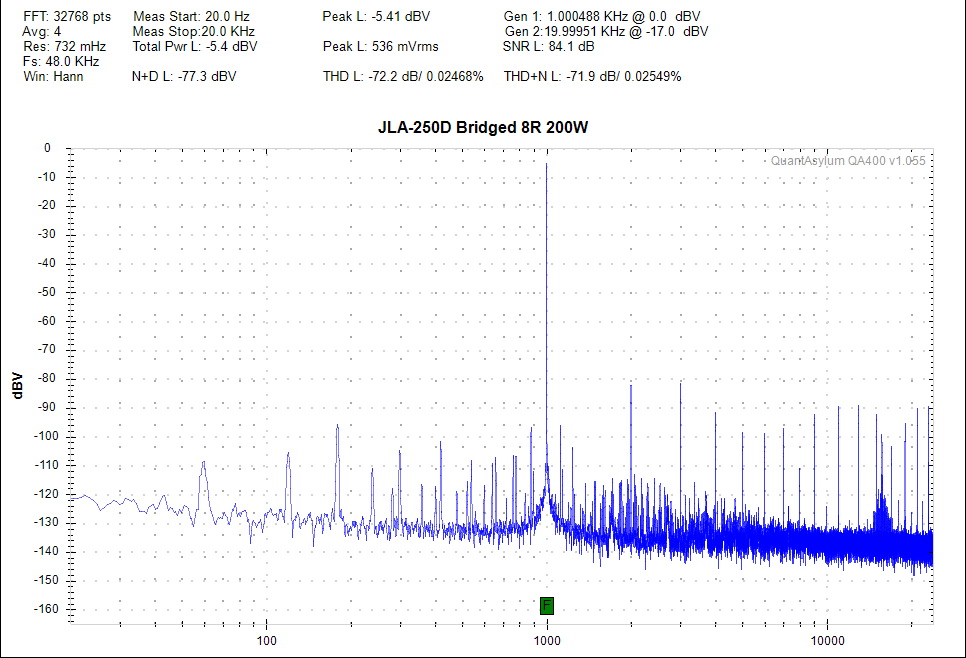Click 'THD+N L: -71.9 dB/ 0.02549%' readout
The image size is (966, 658).
(592, 76)
